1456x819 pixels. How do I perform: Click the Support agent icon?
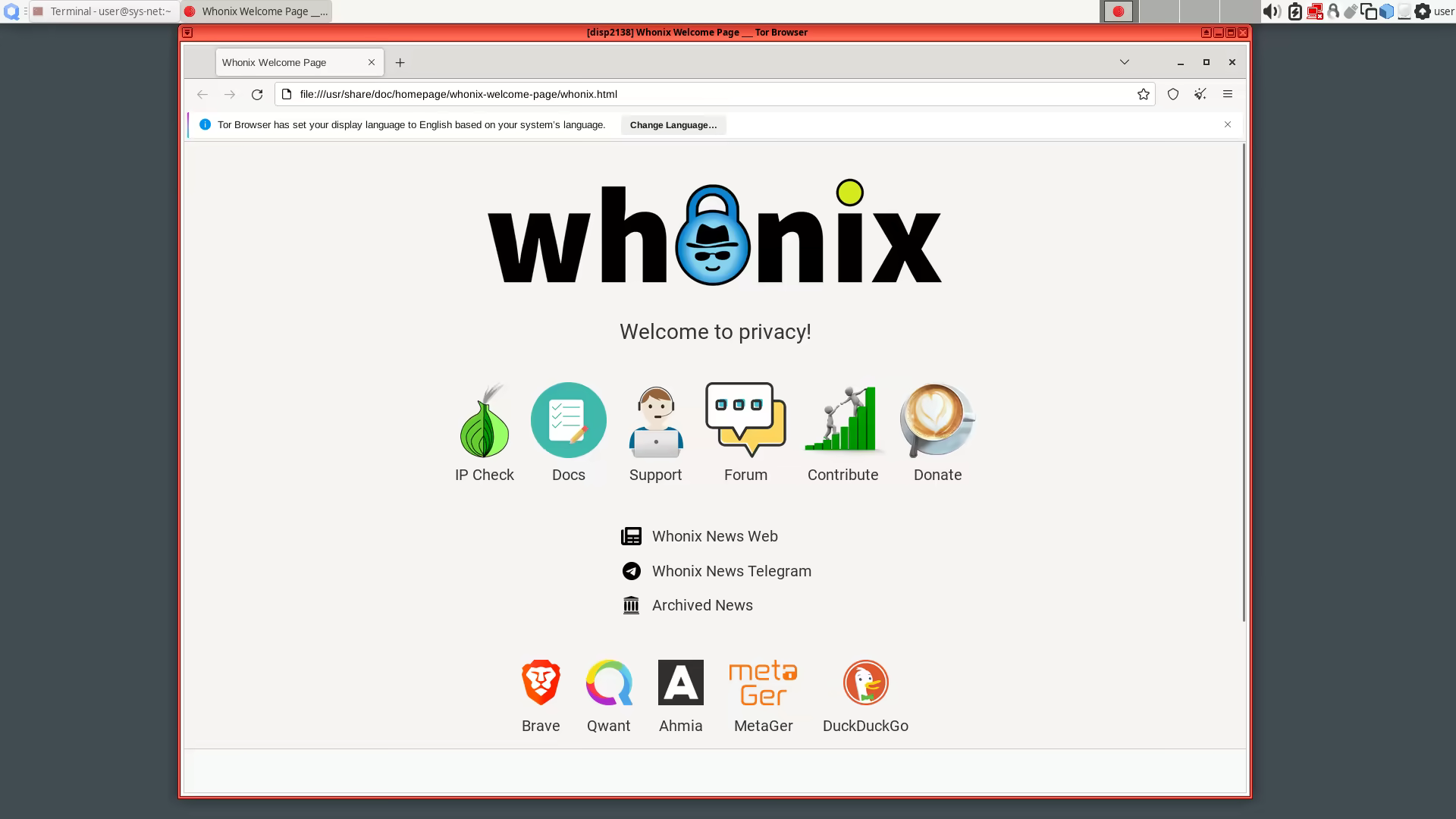tap(656, 420)
